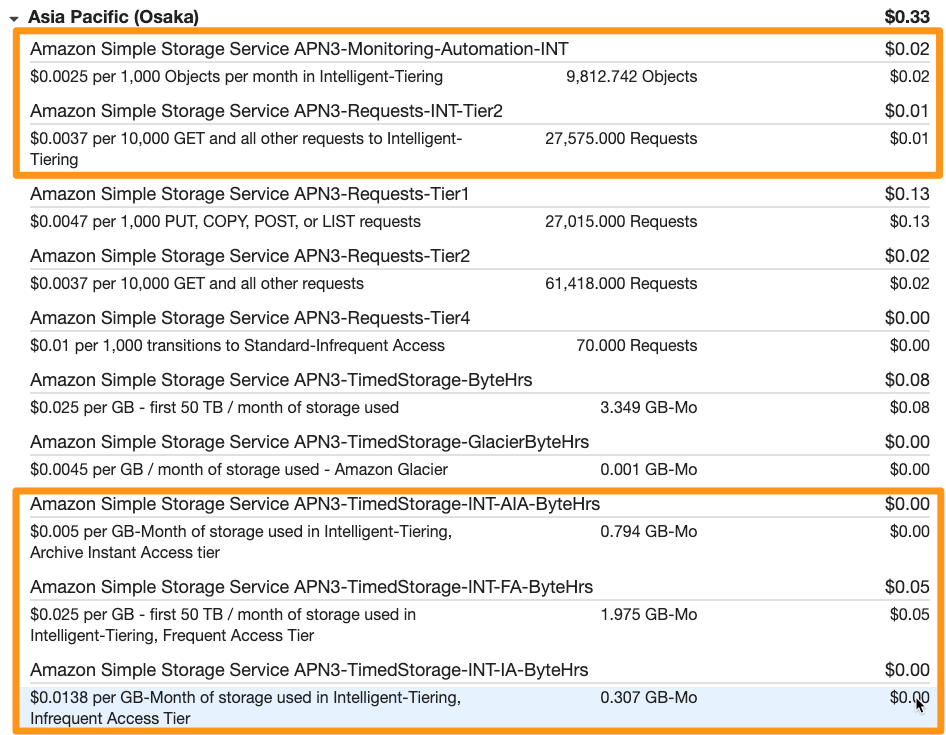This screenshot has height=735, width=946.
Task: Click '$0.0037 per 10,000 GET and all other requests'
Action: tap(197, 284)
